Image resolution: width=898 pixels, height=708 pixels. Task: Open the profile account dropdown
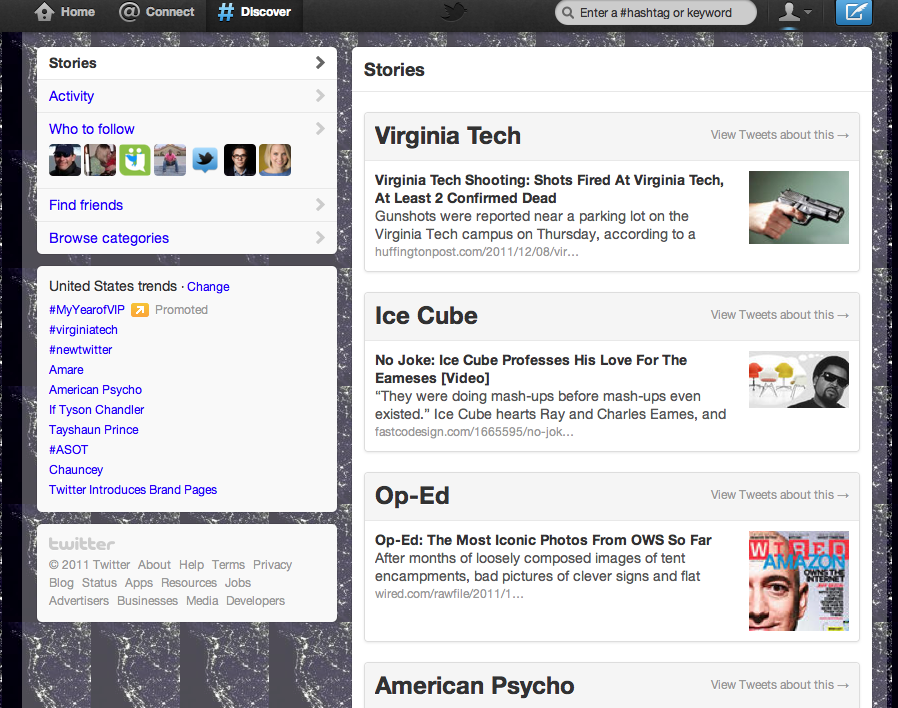[795, 12]
